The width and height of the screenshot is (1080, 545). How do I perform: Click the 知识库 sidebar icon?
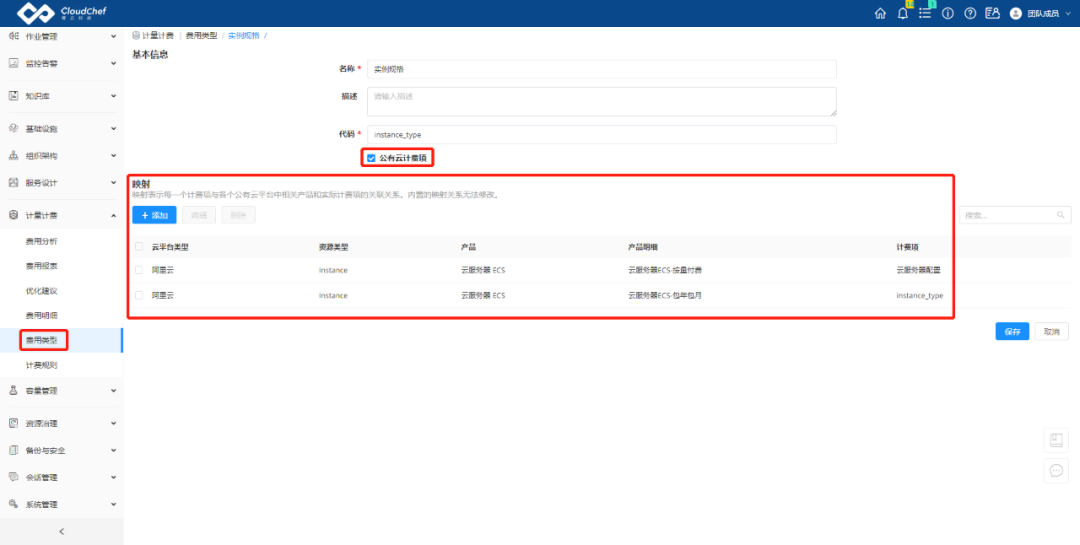point(13,96)
